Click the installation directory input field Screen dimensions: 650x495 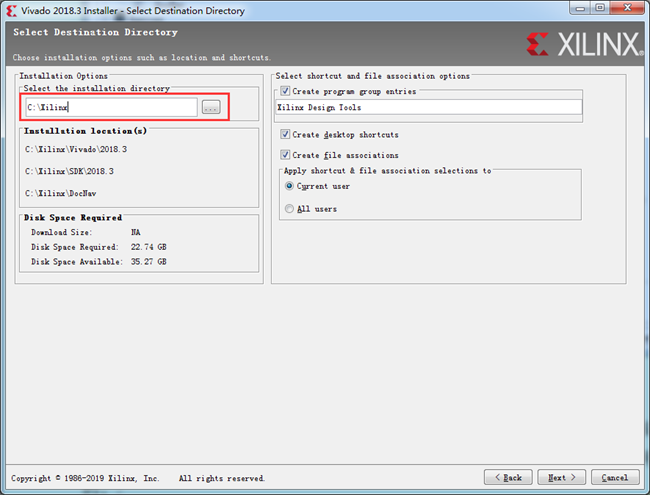[x=111, y=107]
